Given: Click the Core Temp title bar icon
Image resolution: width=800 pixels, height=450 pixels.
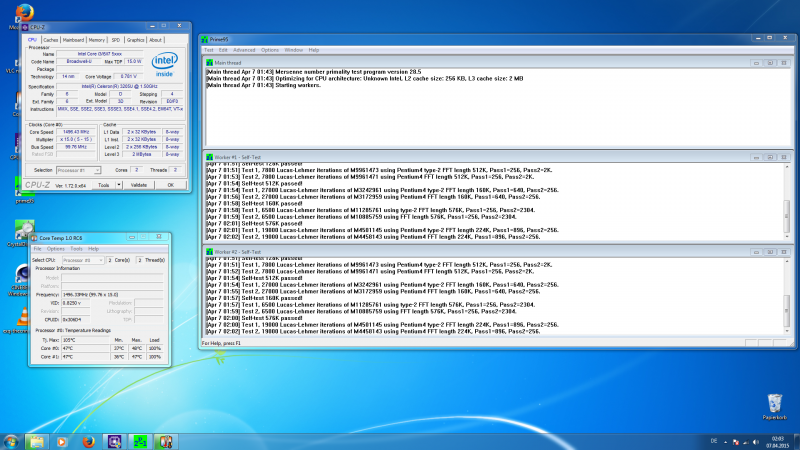Looking at the screenshot, I should [34, 238].
